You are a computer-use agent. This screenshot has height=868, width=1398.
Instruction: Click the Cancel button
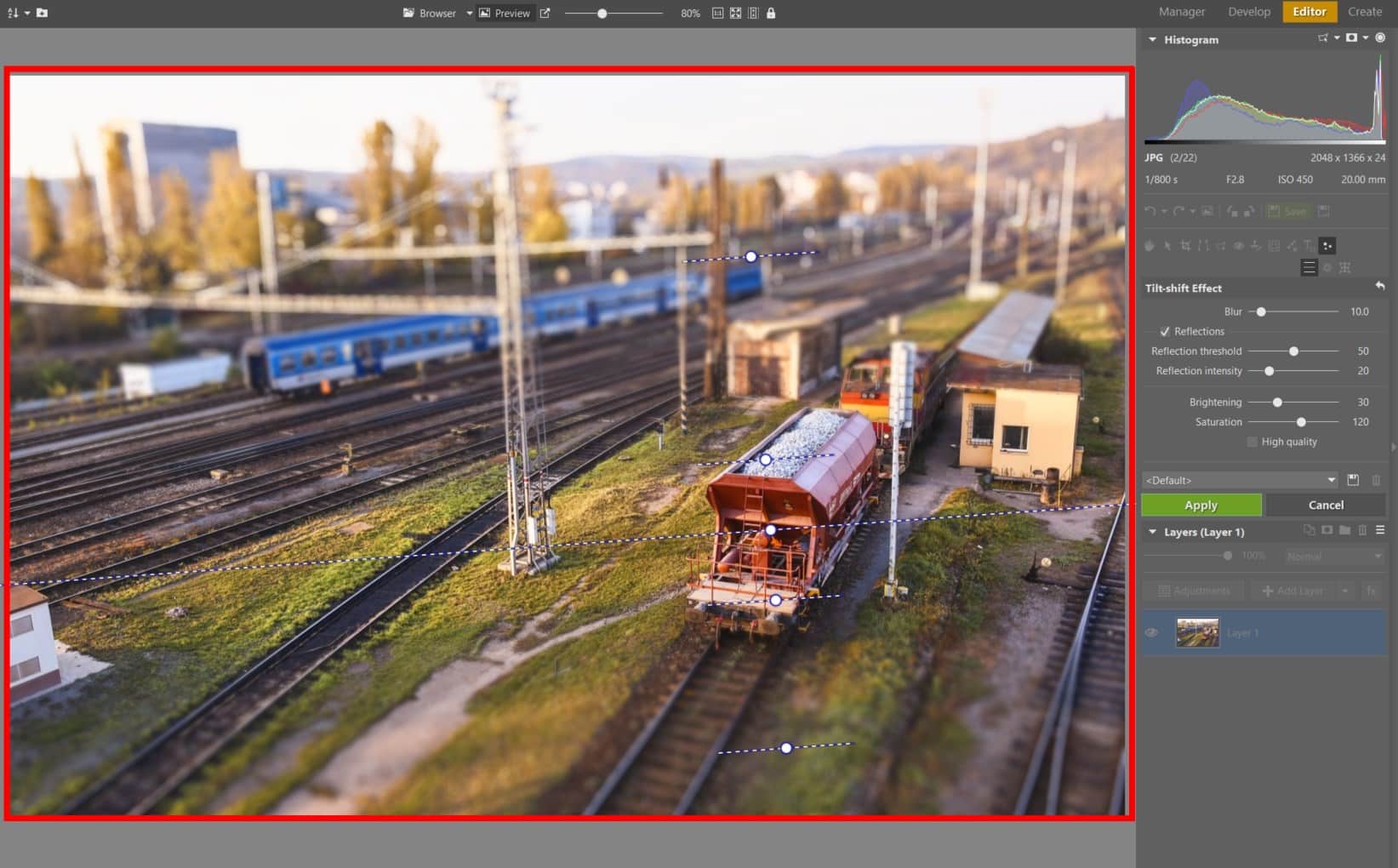click(1326, 505)
